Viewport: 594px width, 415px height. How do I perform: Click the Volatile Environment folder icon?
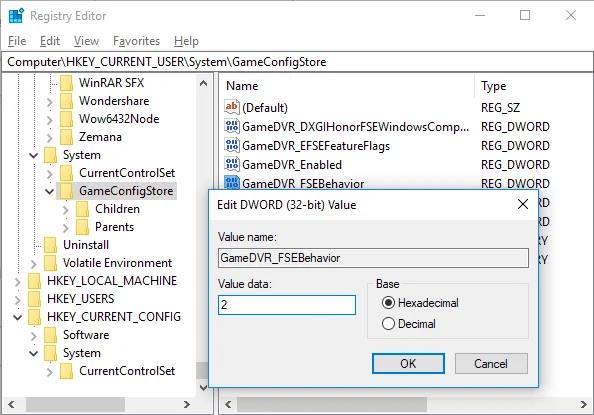point(50,263)
